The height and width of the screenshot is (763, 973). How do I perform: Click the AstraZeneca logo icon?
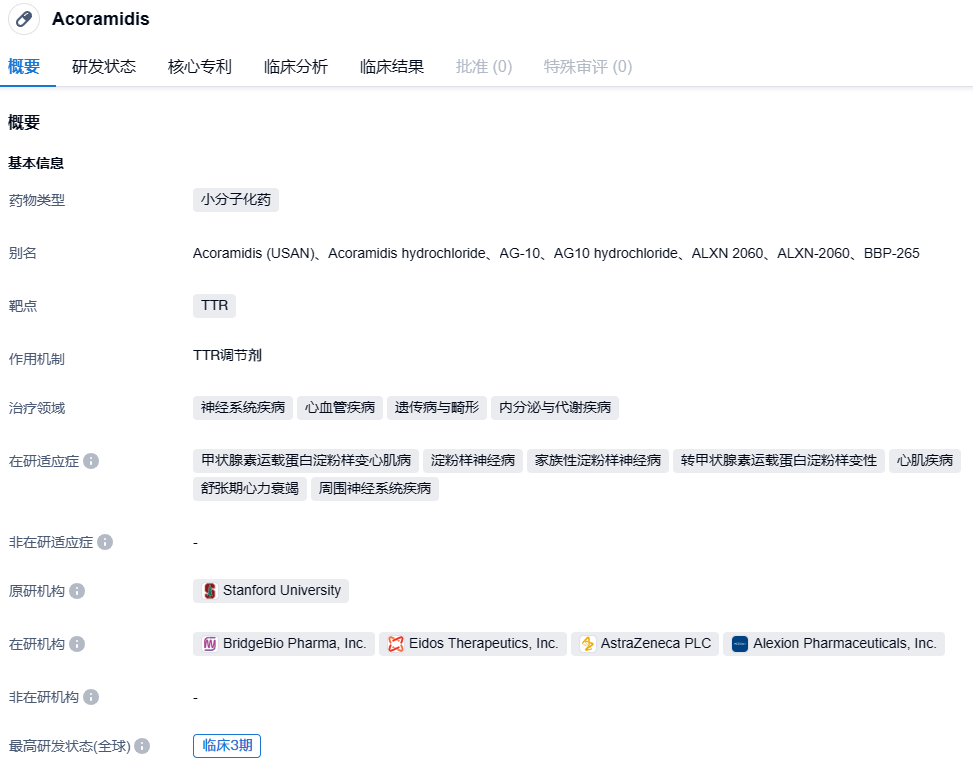[x=587, y=644]
